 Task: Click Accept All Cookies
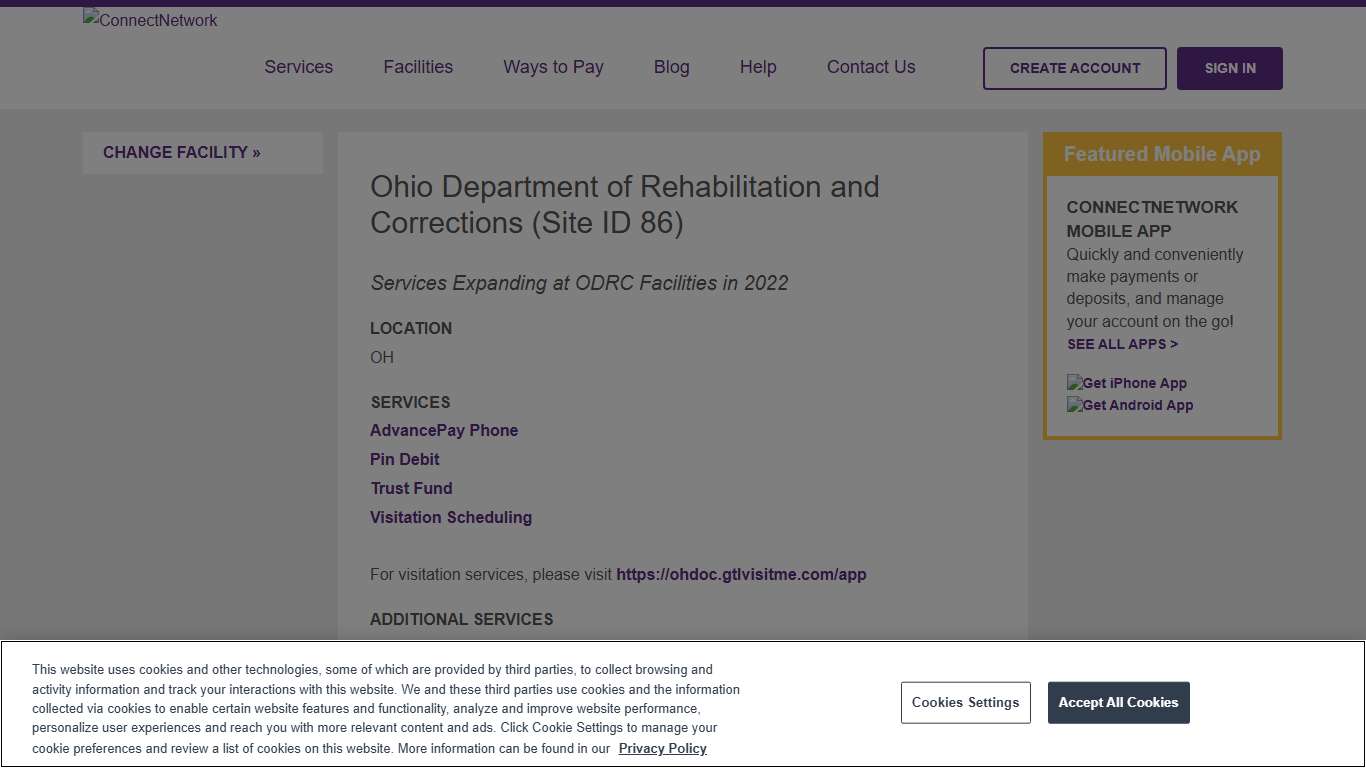tap(1118, 702)
